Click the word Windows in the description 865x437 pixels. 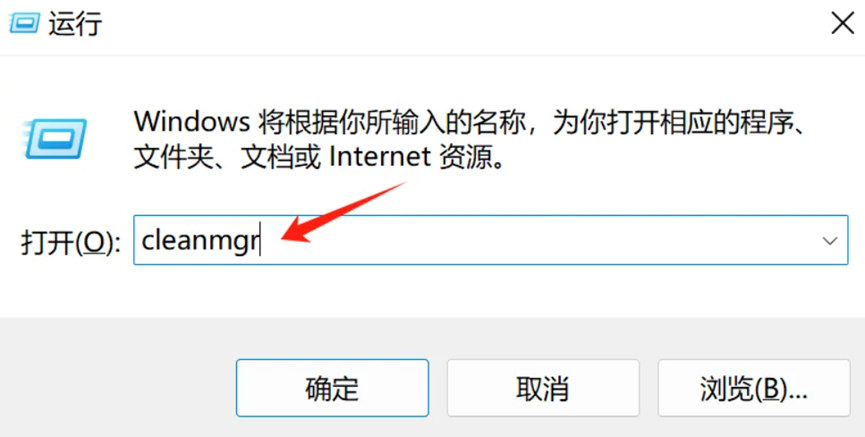pos(192,121)
